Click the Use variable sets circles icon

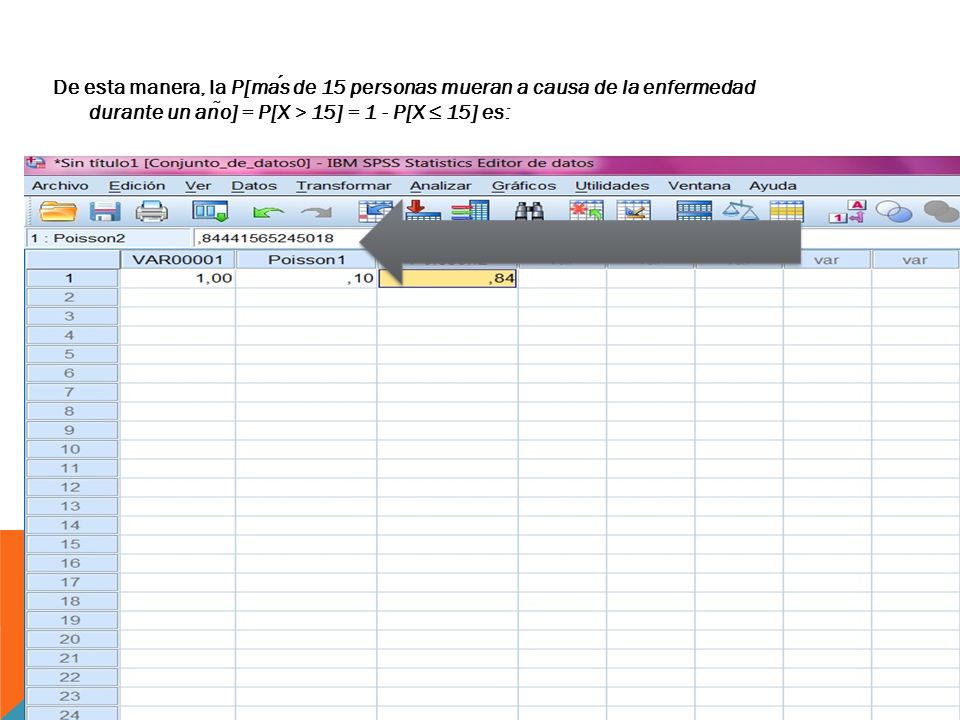894,212
